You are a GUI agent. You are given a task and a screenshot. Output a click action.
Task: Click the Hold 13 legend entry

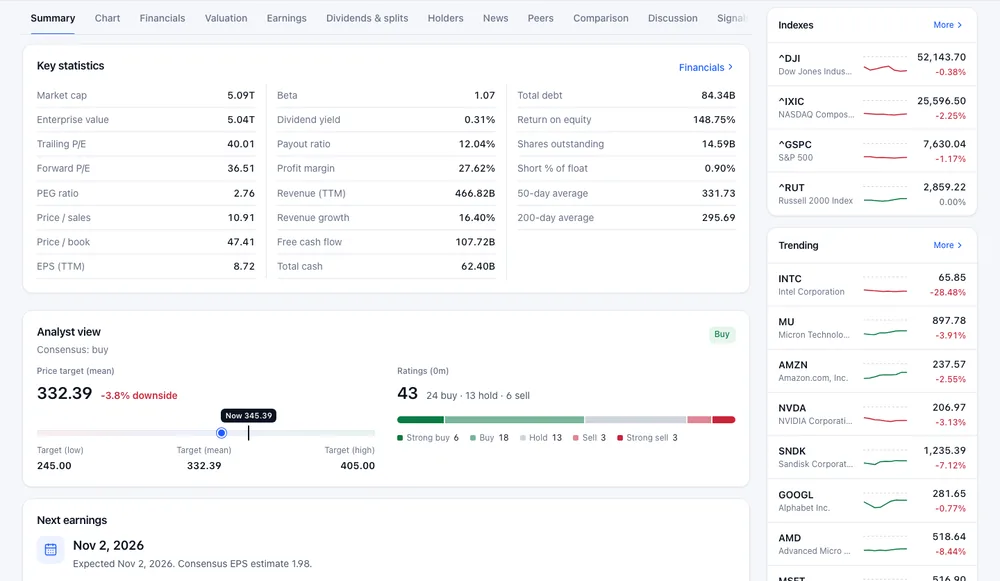tap(541, 438)
